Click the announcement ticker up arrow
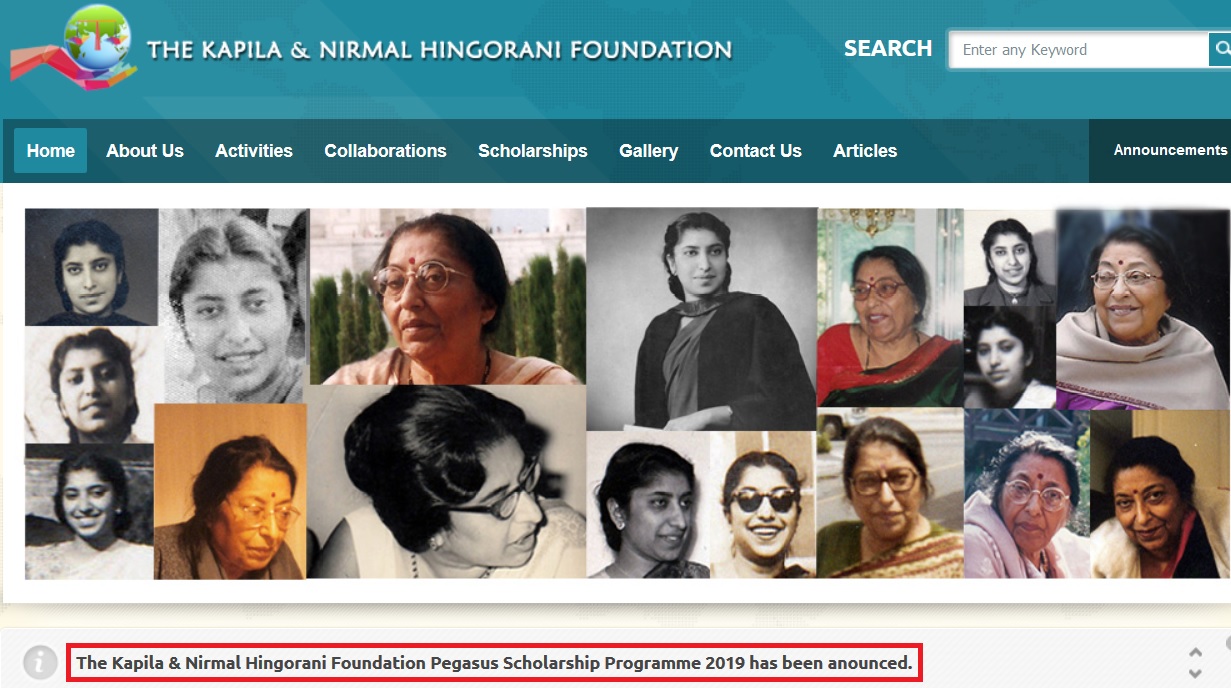 [1195, 653]
